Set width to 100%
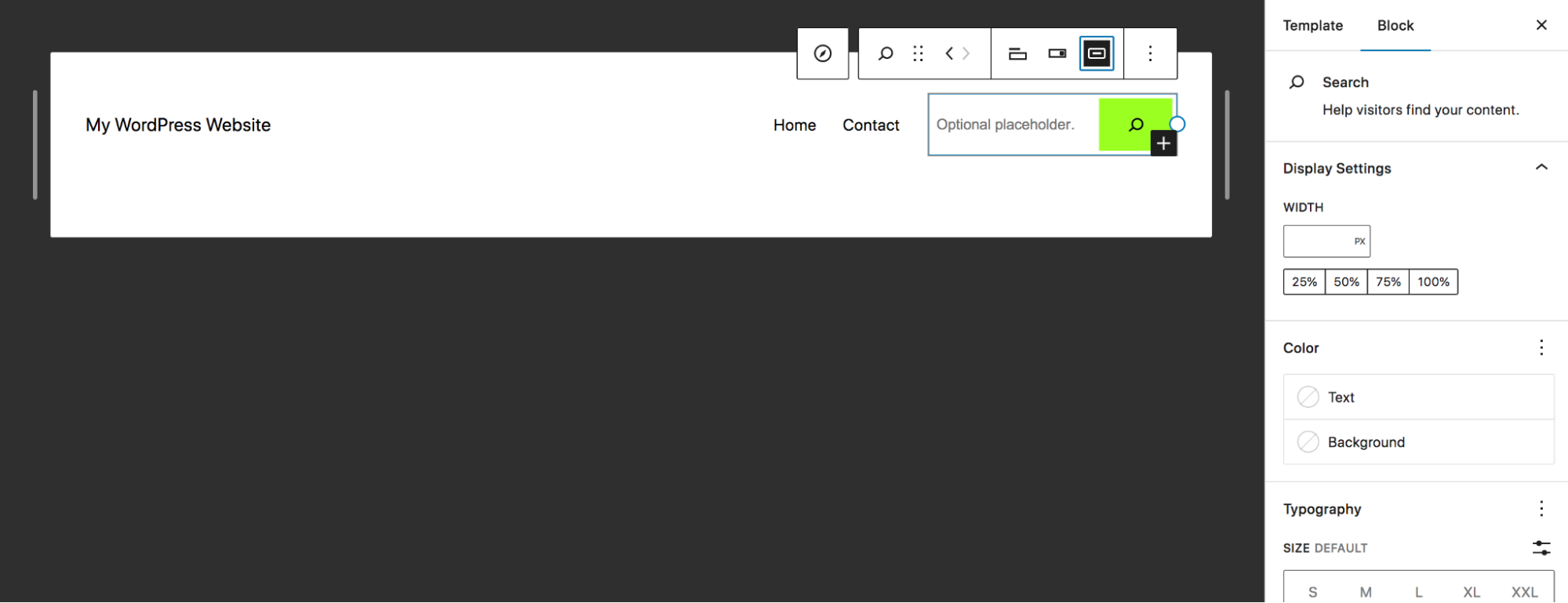 [1433, 282]
